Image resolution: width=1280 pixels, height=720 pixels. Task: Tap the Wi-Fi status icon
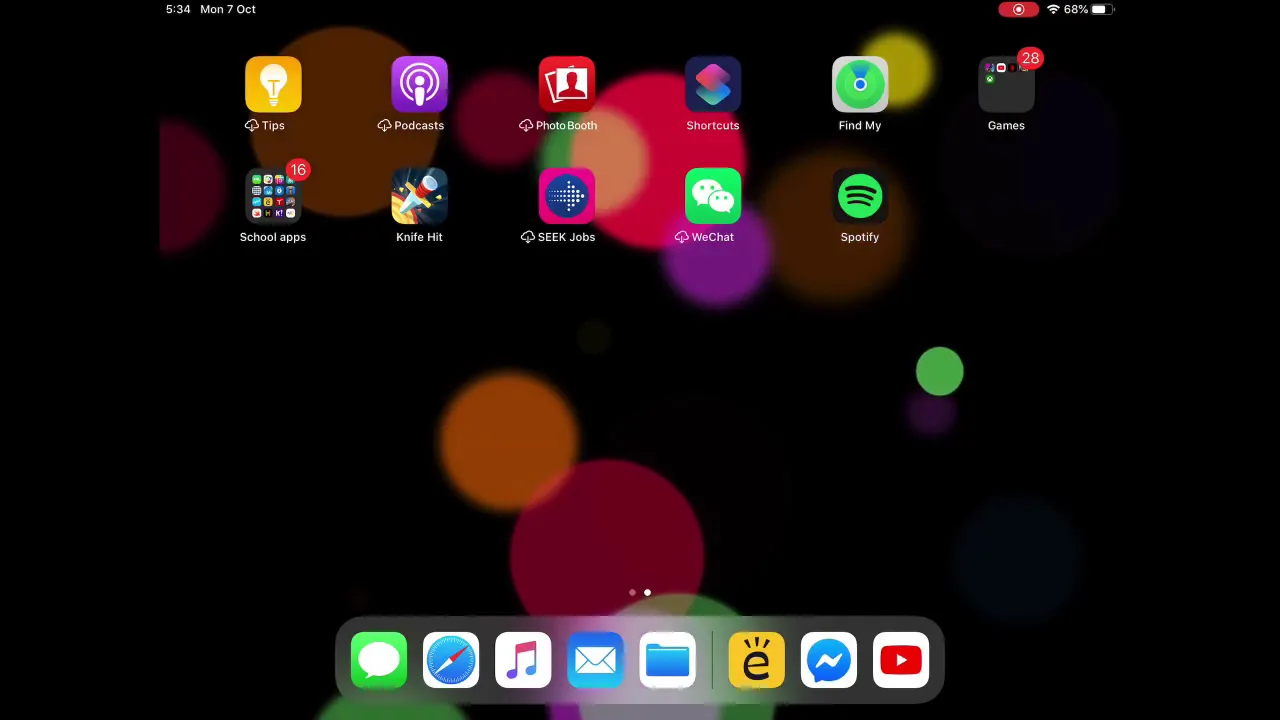pyautogui.click(x=1053, y=9)
